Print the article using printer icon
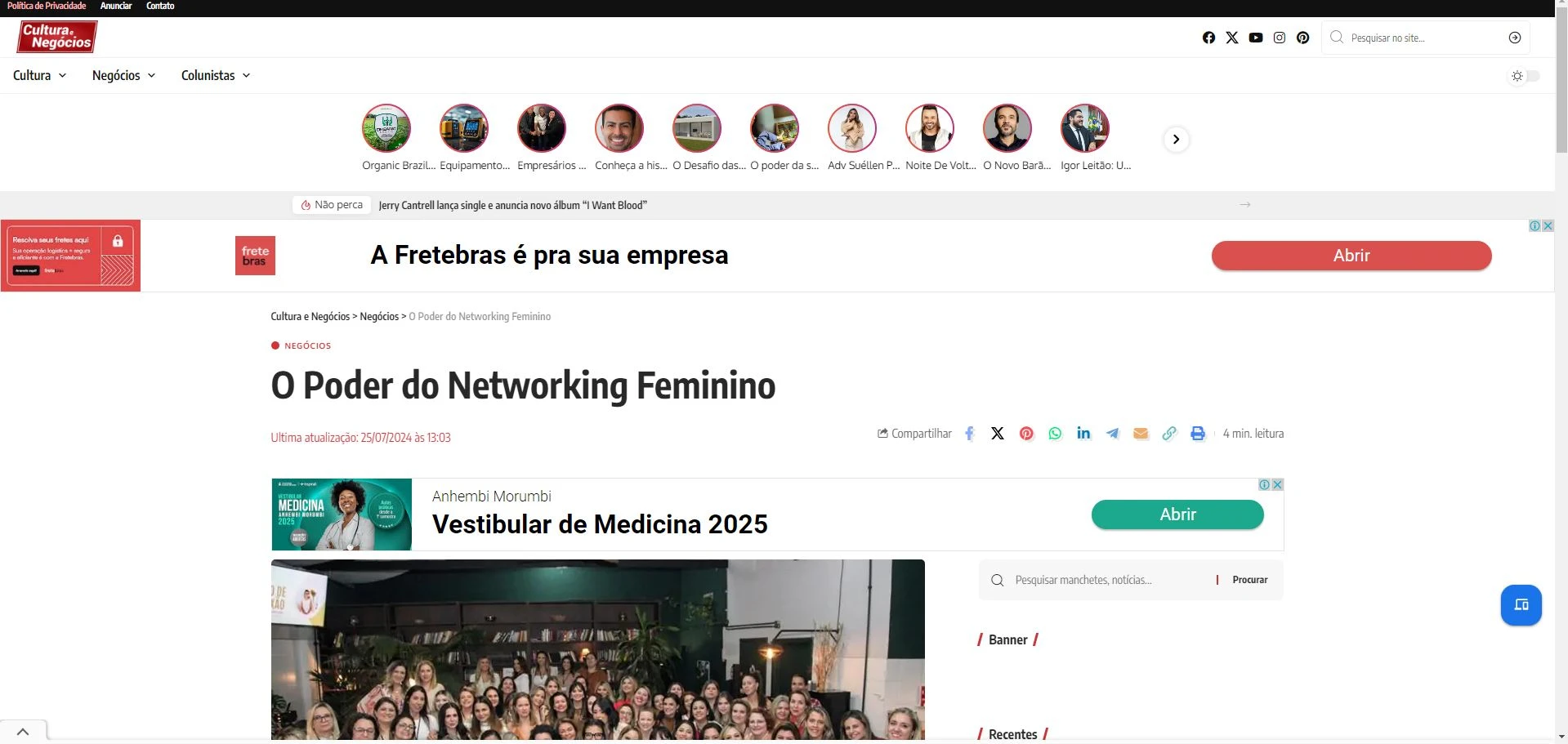1568x744 pixels. click(1198, 434)
